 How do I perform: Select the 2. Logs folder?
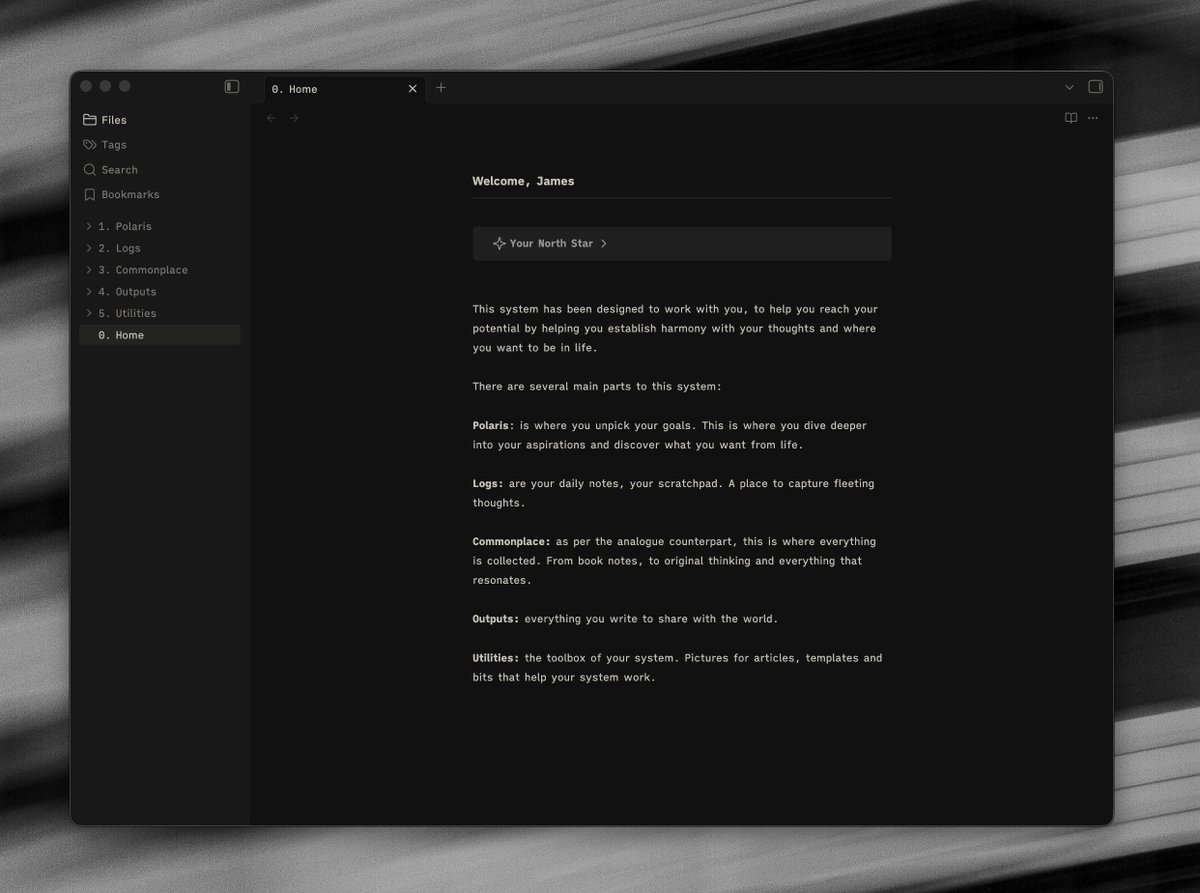(160, 248)
